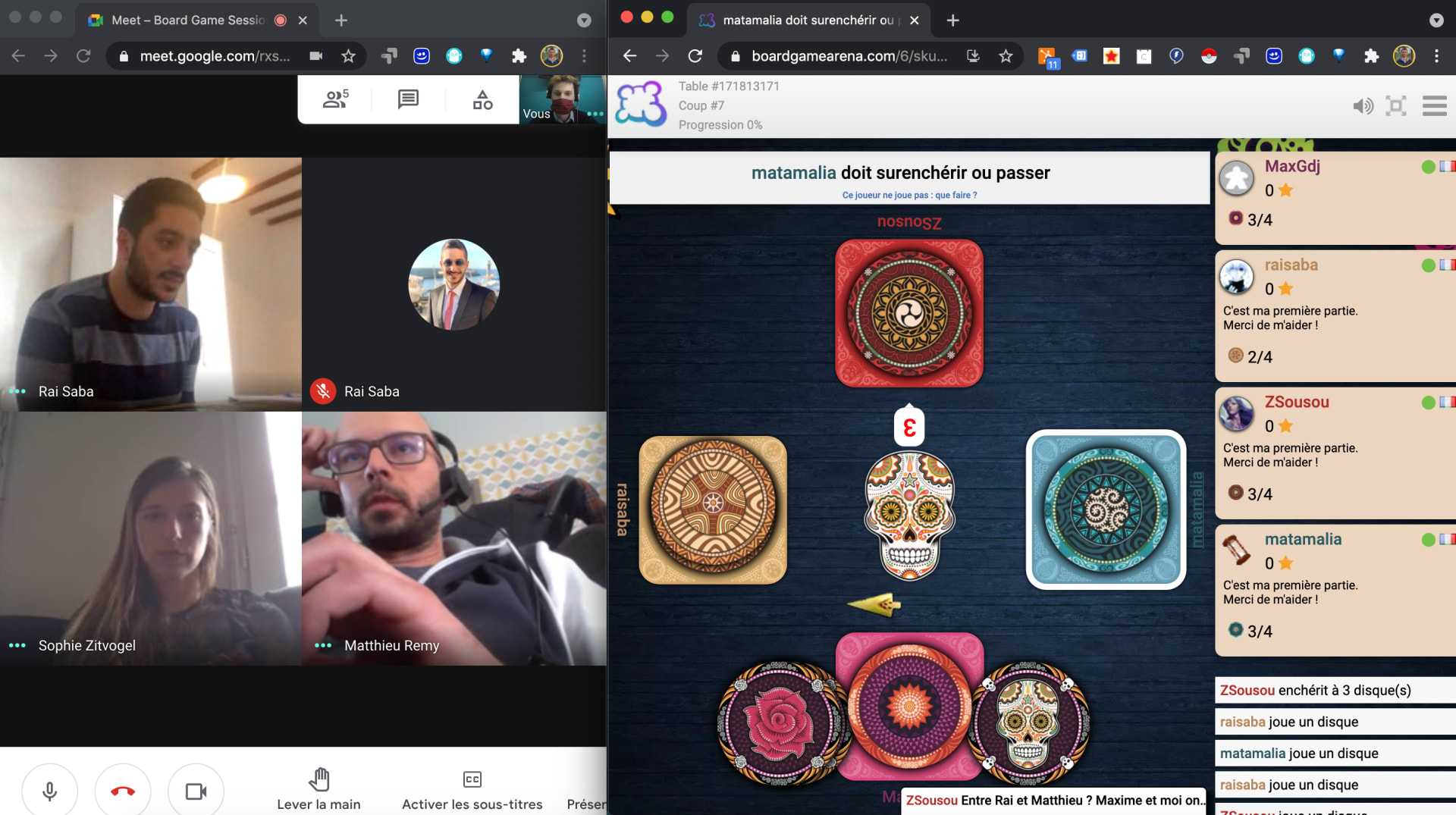This screenshot has height=815, width=1456.
Task: Reload the Meet browser tab
Action: click(83, 56)
